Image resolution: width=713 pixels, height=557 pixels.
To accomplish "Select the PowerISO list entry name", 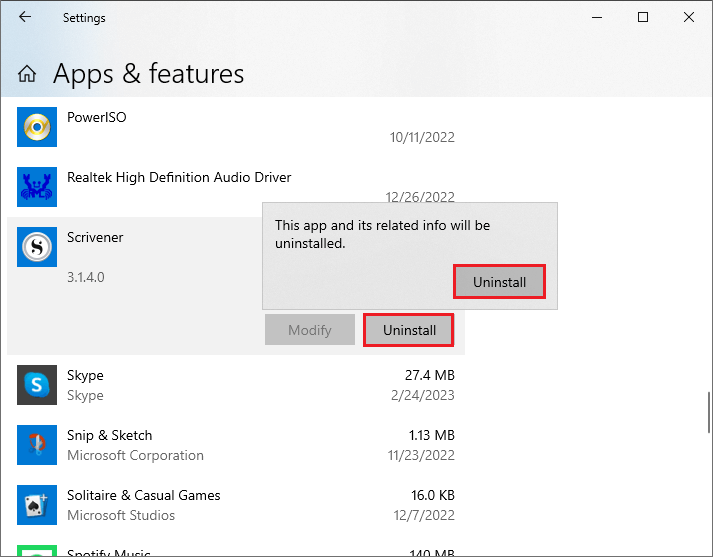I will tap(96, 117).
